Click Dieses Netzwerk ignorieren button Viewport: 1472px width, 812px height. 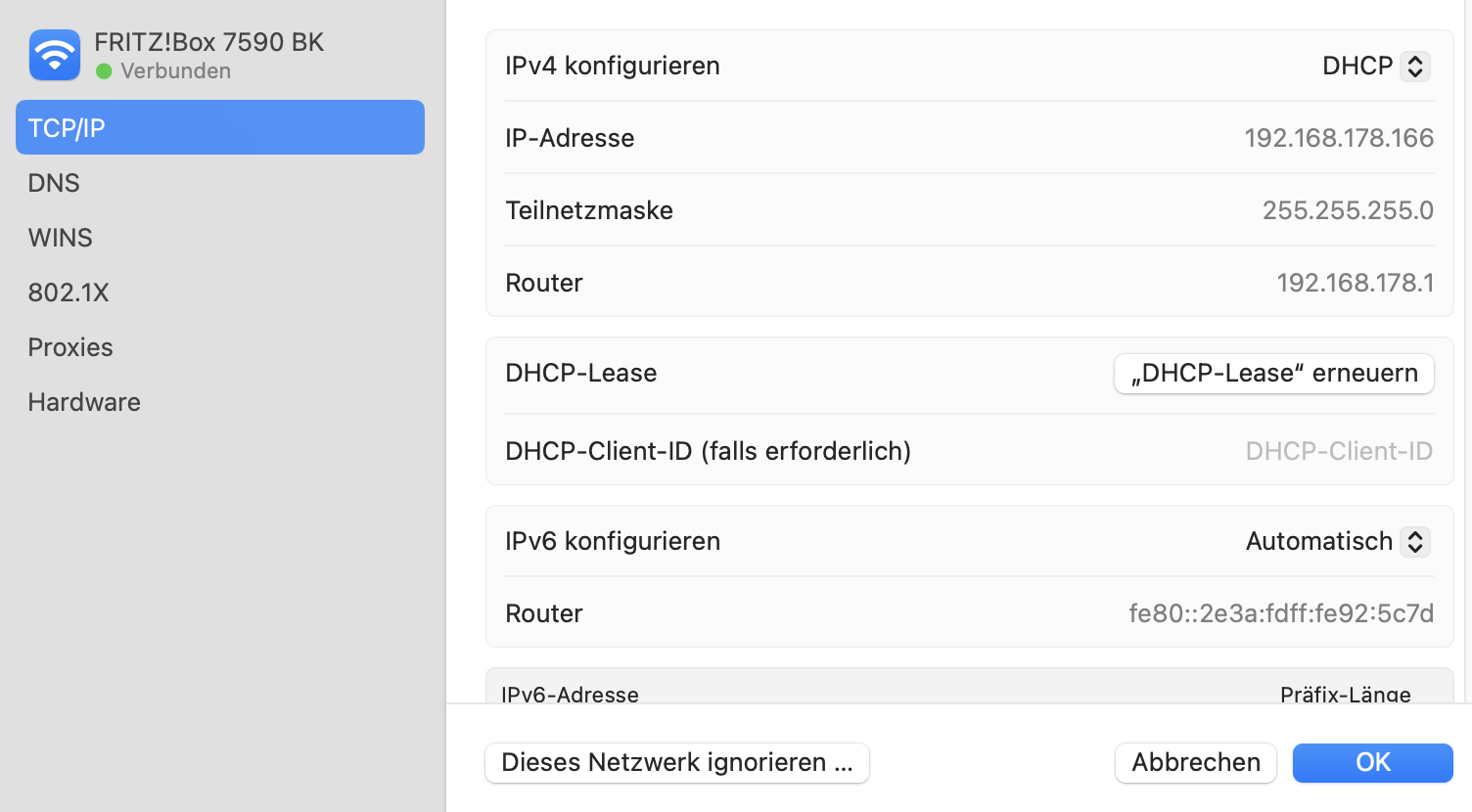point(676,763)
